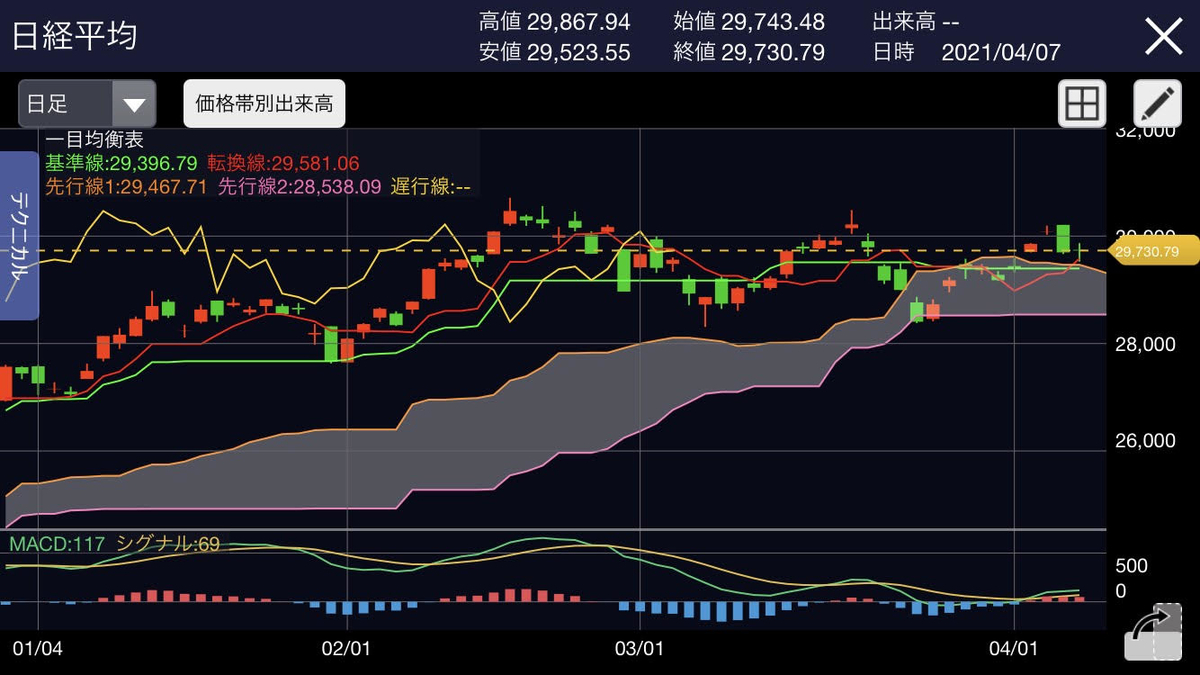1200x675 pixels.
Task: Tap the 01/04 date axis label
Action: pos(38,648)
